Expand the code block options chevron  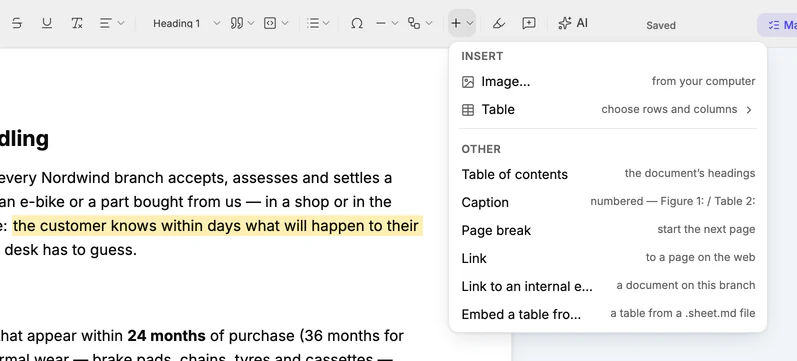285,23
